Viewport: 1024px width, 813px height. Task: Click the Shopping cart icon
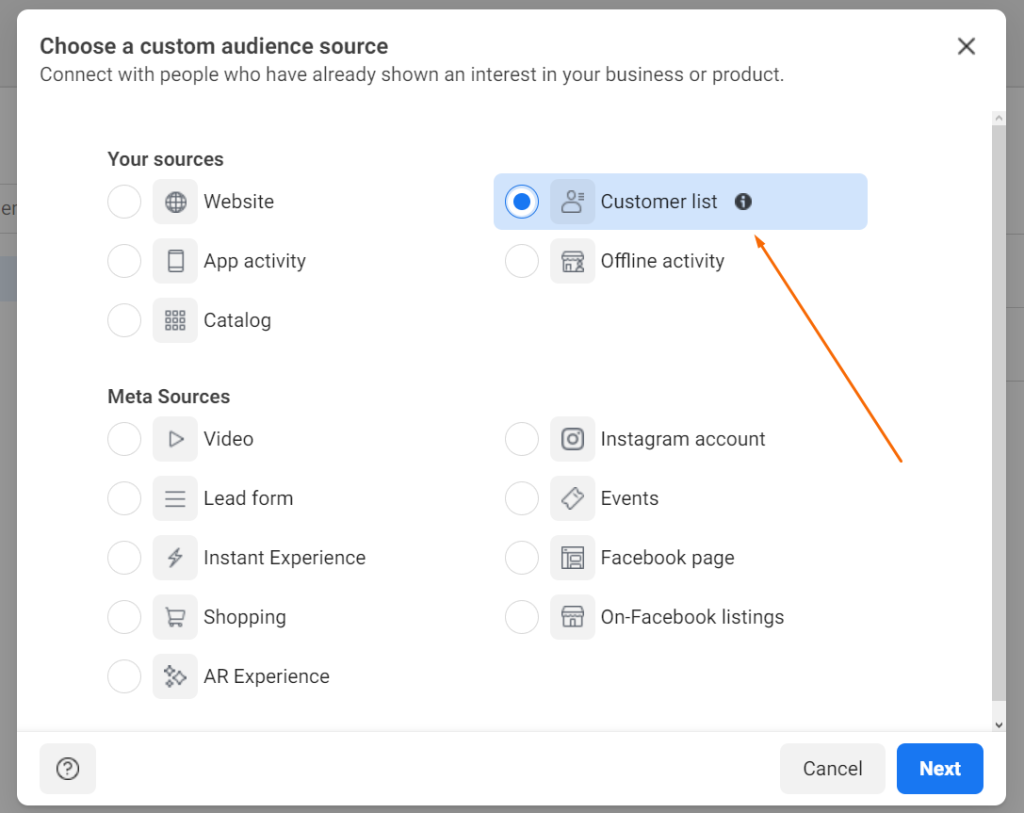coord(175,617)
